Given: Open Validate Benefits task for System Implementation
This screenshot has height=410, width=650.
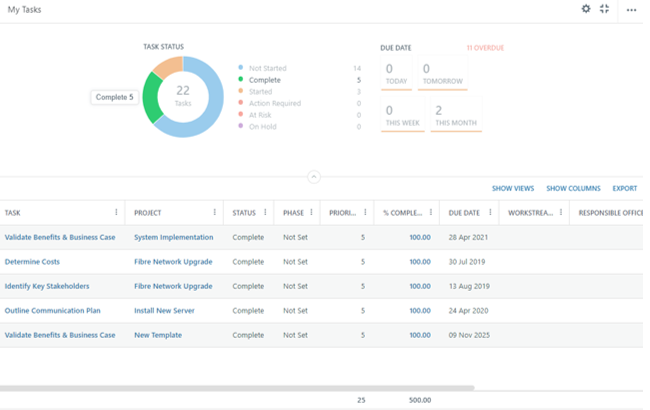Looking at the screenshot, I should tap(60, 237).
